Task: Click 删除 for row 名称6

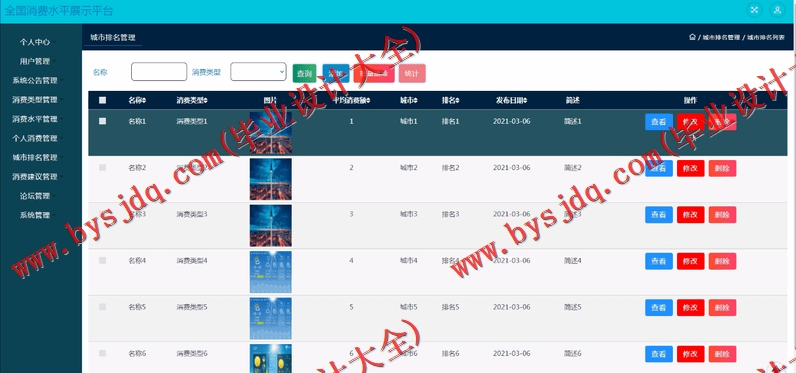Action: 722,354
